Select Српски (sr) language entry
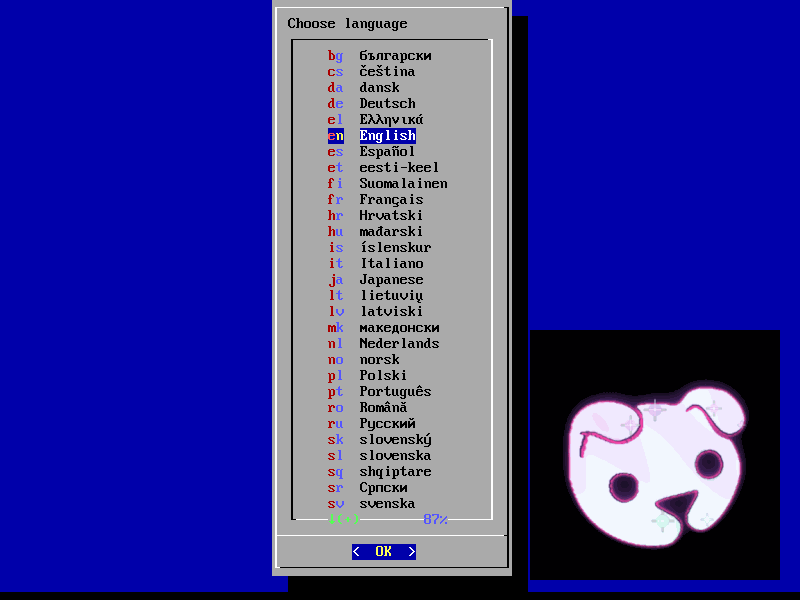 click(367, 488)
